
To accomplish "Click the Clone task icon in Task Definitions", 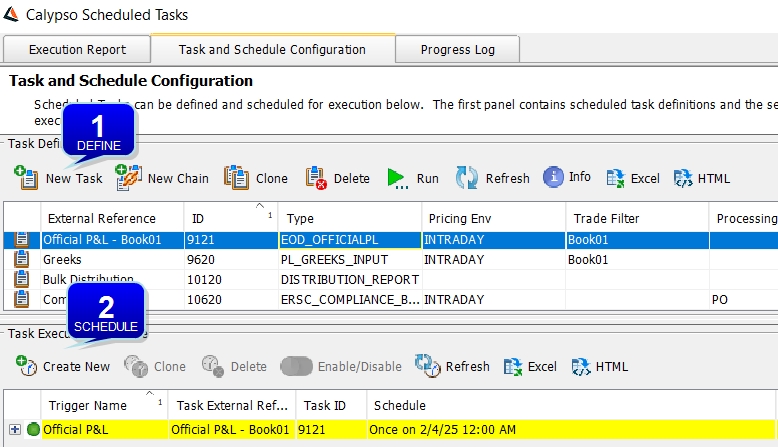I will 236,178.
